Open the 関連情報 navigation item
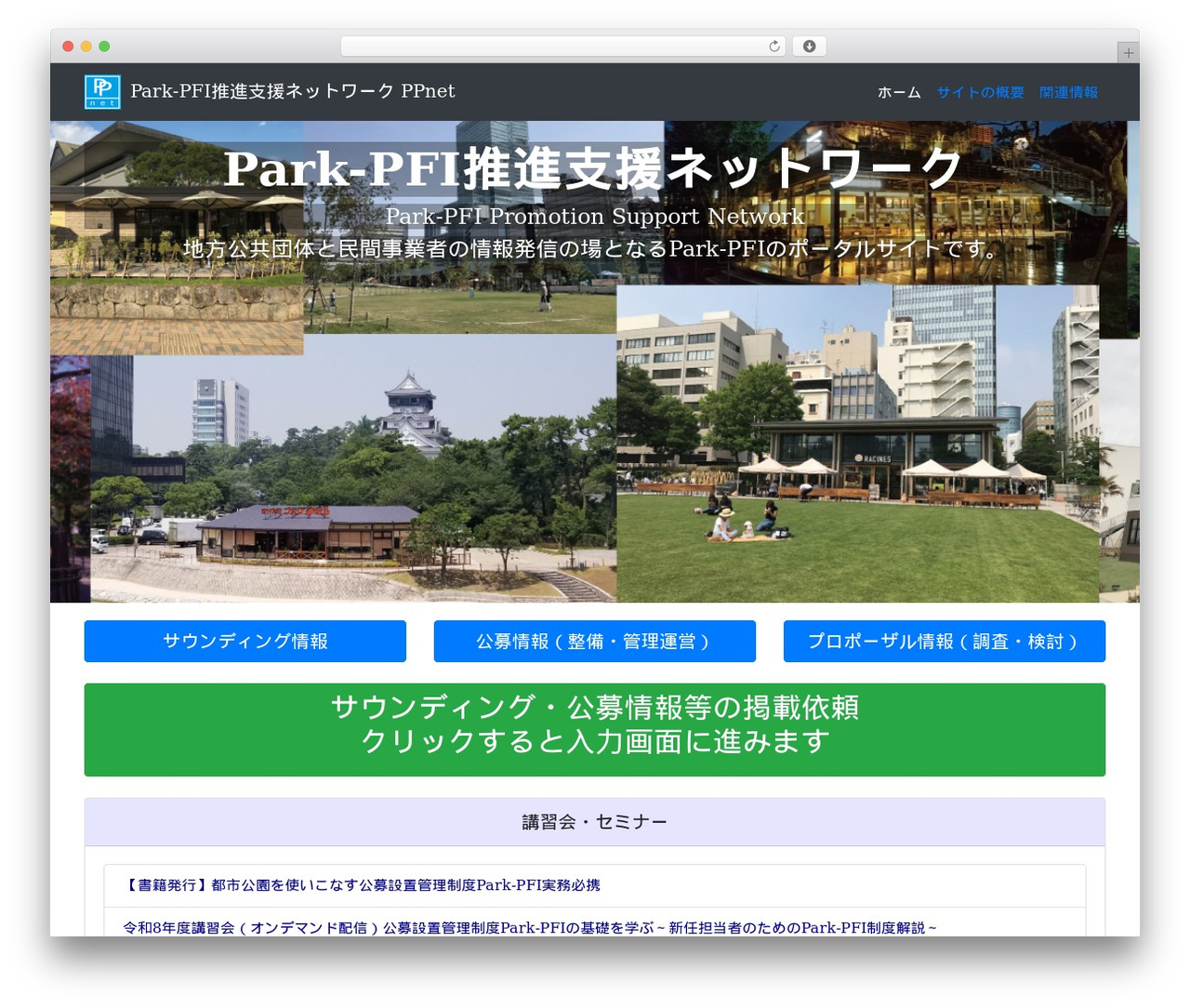The height and width of the screenshot is (1008, 1190). coord(1068,92)
